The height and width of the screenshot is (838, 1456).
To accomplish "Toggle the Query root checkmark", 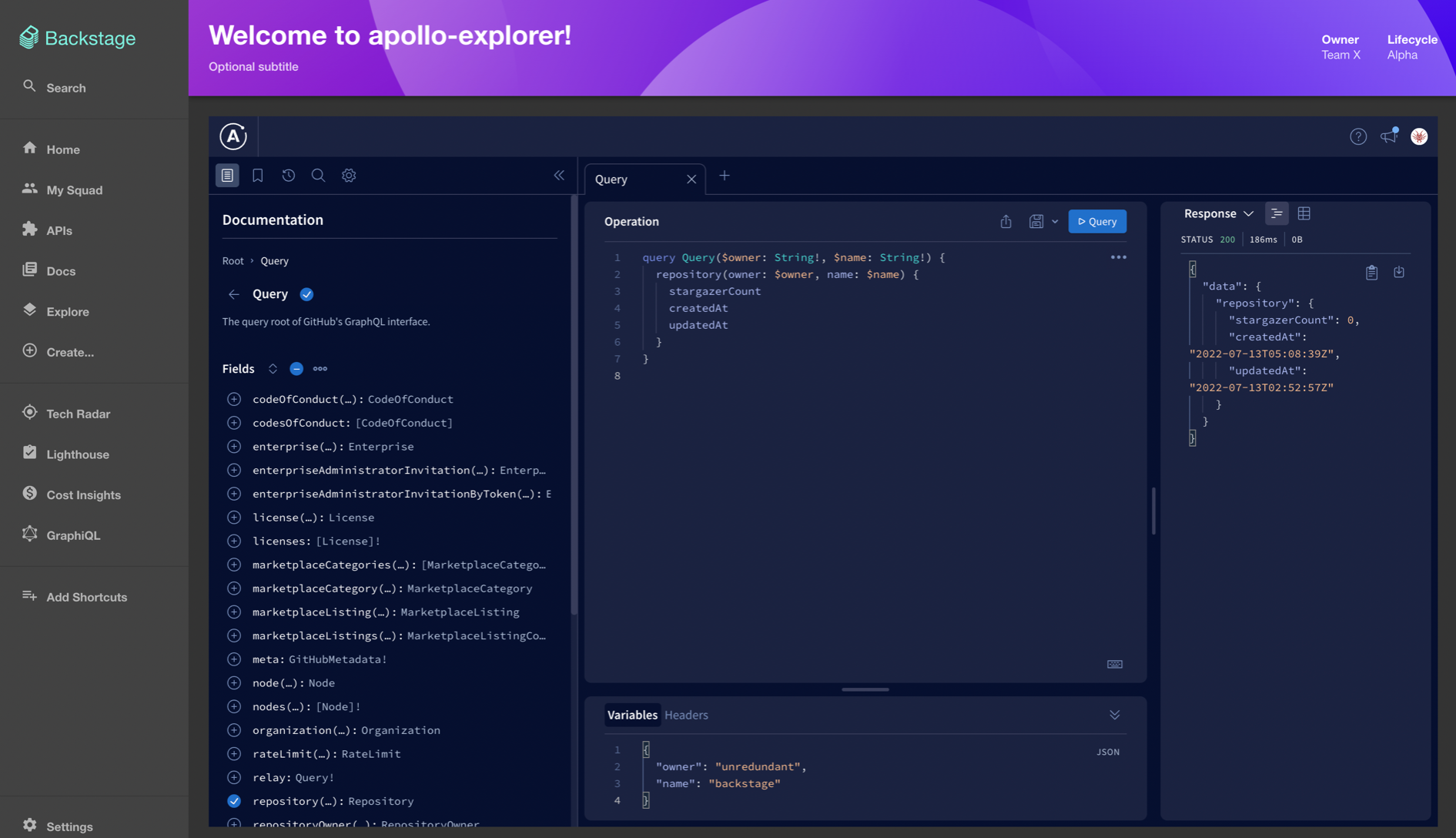I will (306, 294).
